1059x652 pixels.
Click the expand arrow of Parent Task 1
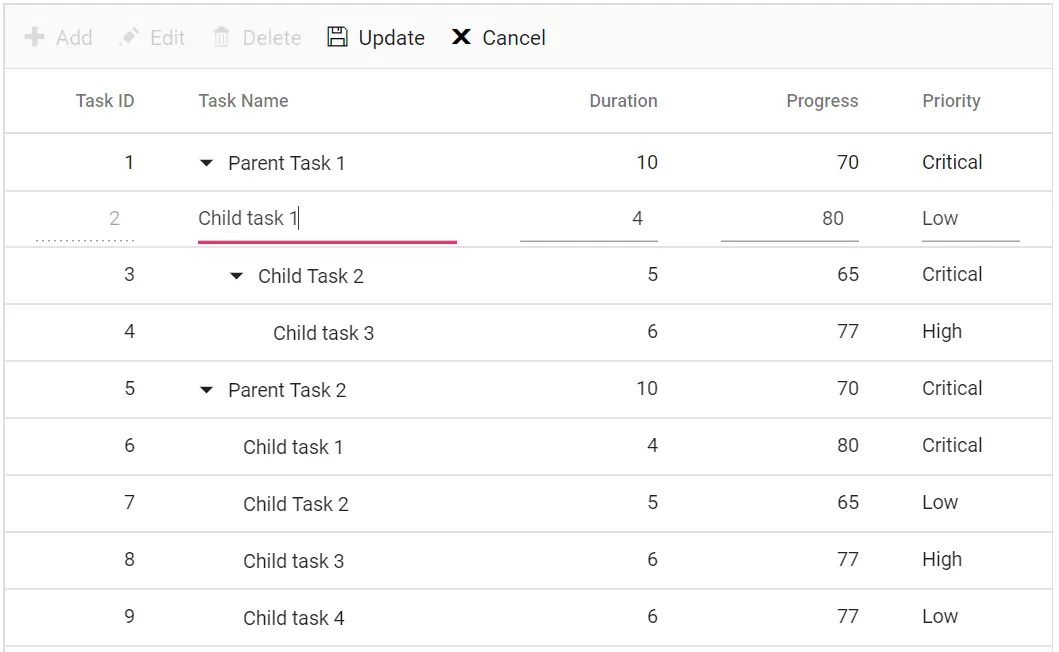206,162
